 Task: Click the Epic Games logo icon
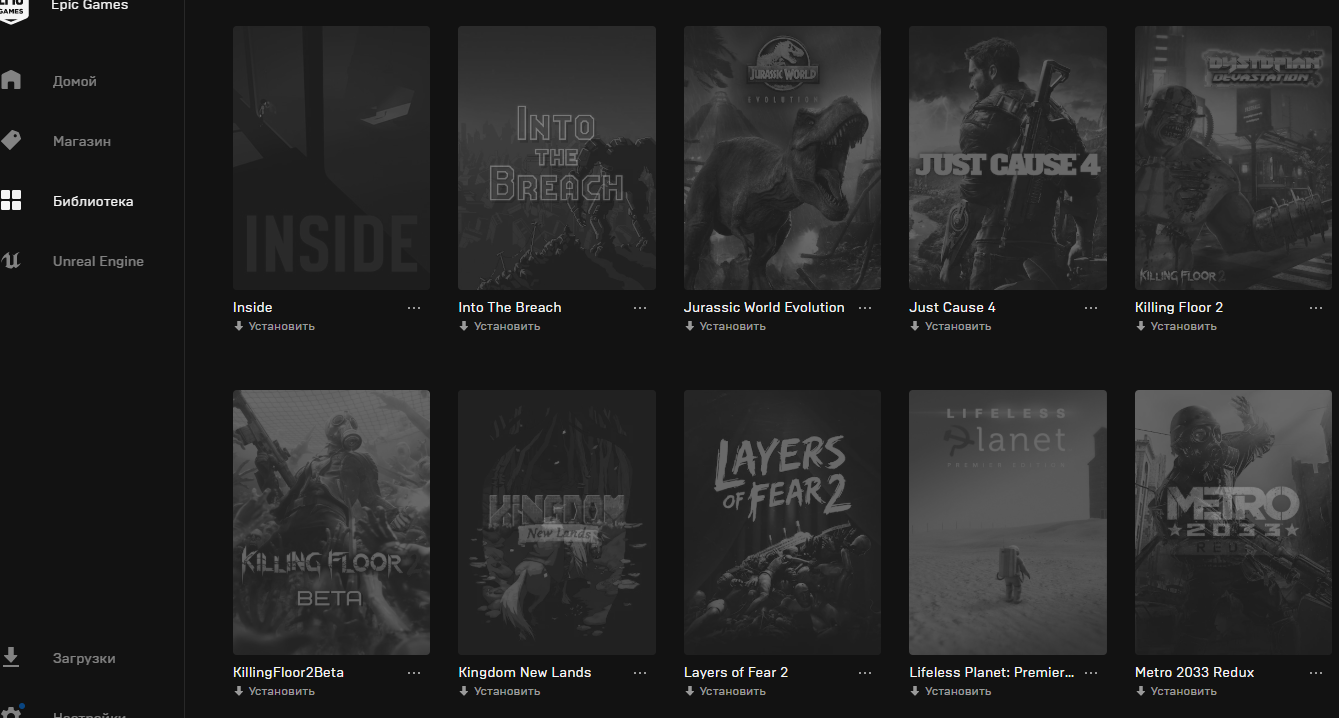11,8
